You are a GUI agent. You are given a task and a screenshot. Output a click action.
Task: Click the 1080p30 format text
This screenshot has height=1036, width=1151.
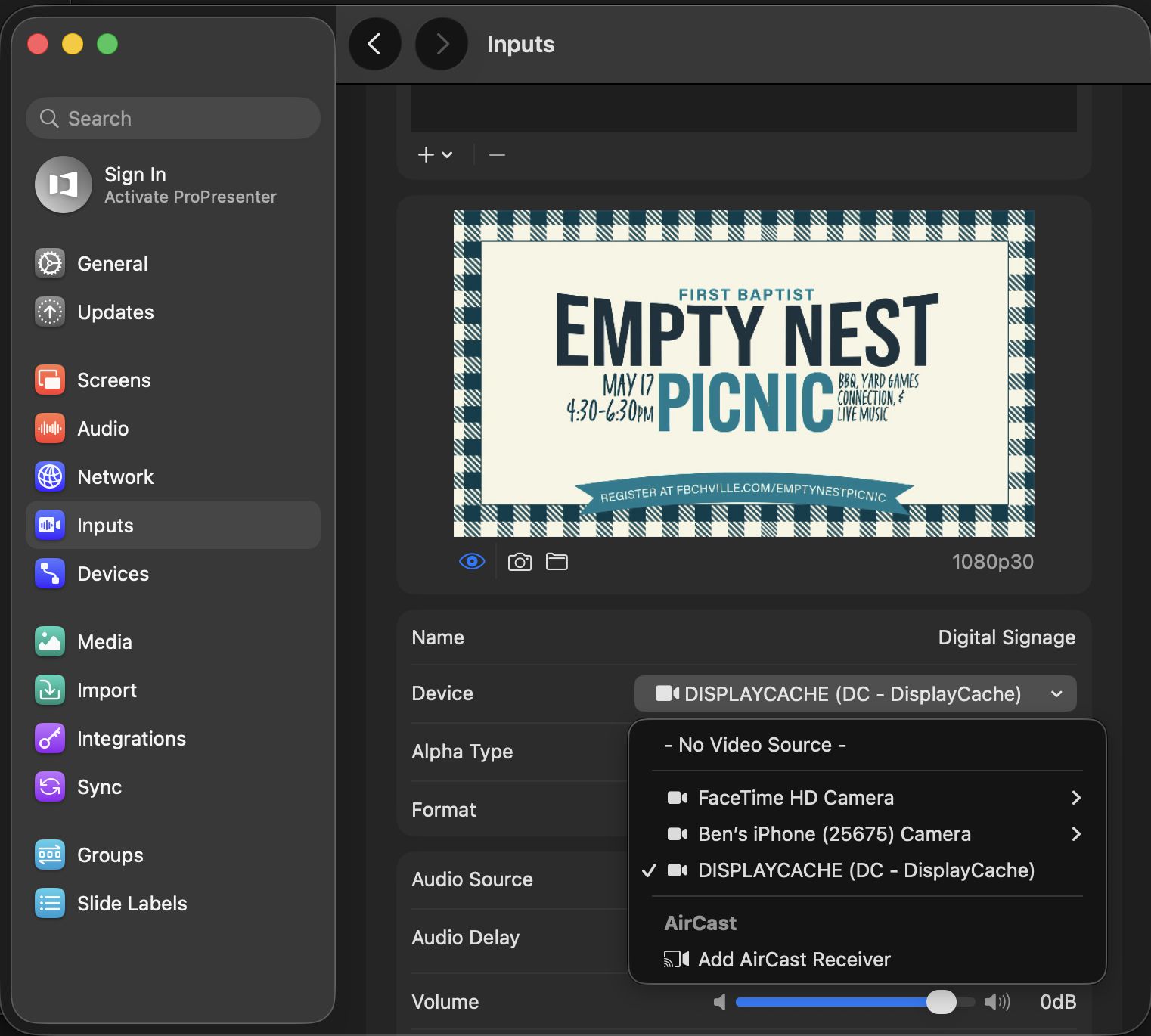click(992, 562)
